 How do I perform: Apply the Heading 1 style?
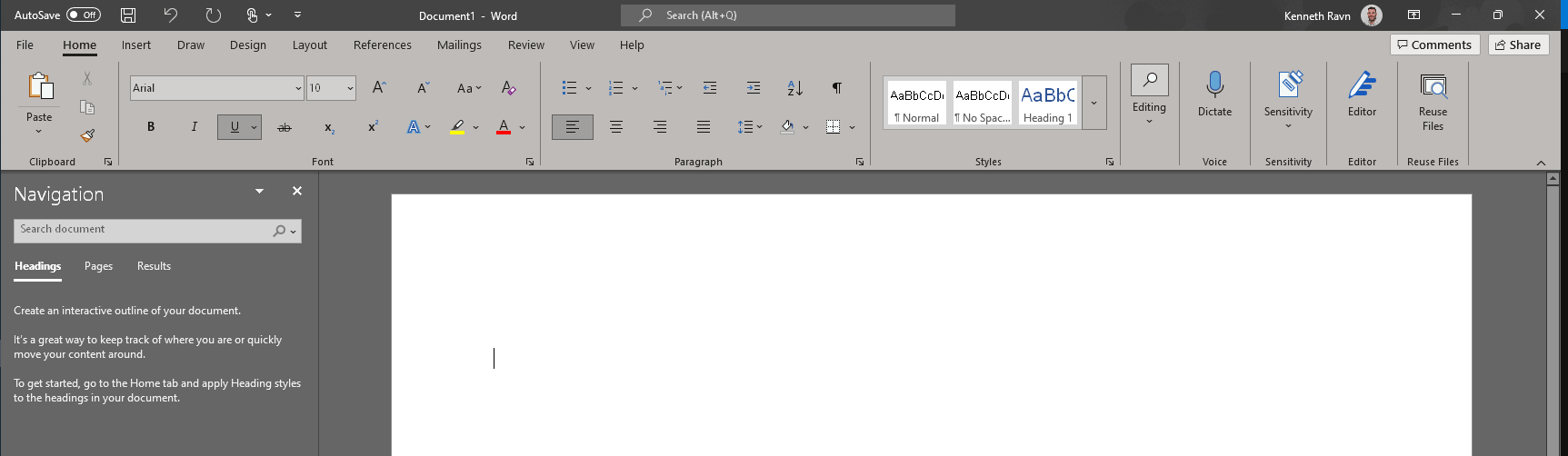[1048, 103]
